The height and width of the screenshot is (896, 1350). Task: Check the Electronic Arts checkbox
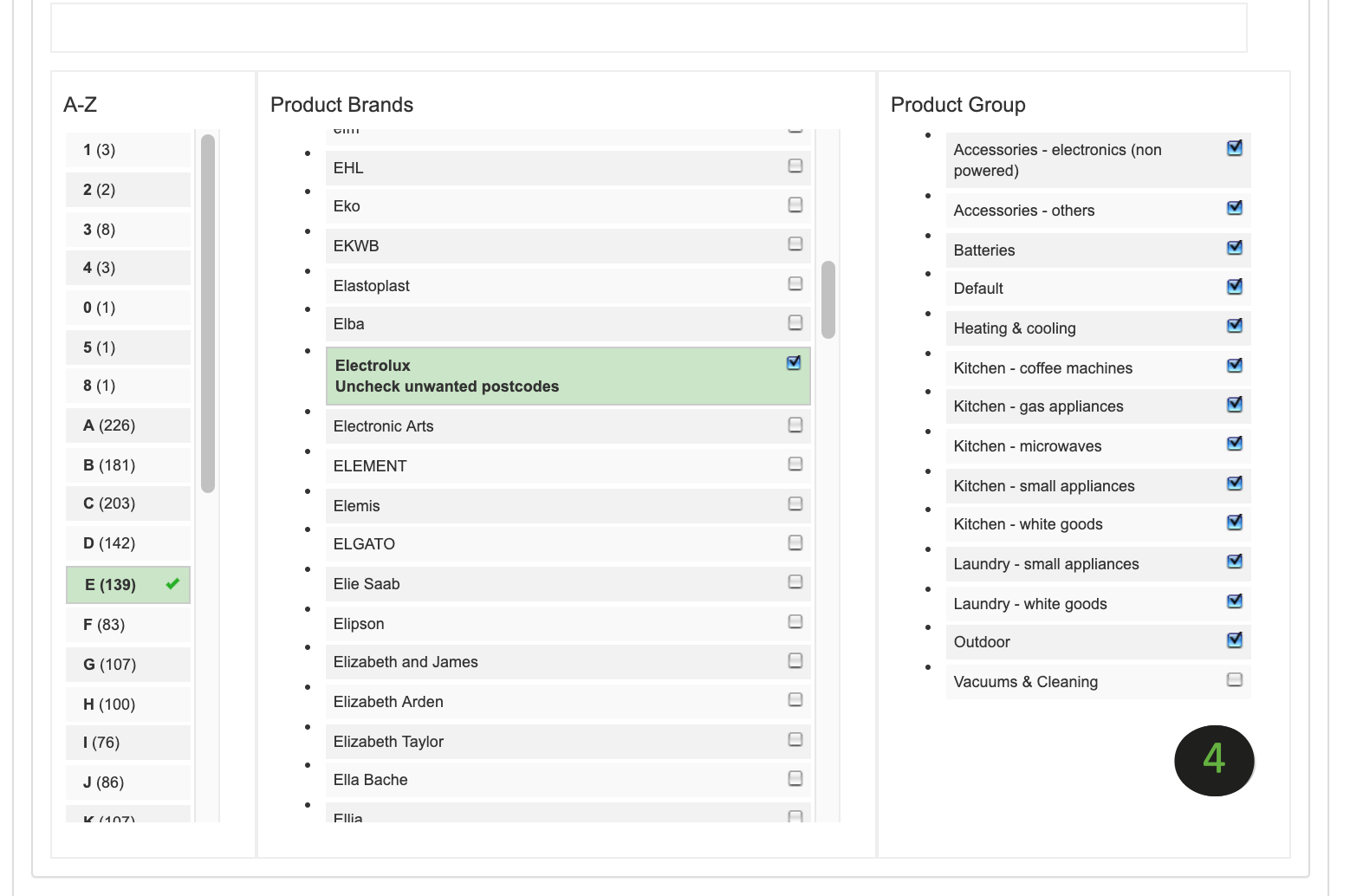tap(795, 425)
